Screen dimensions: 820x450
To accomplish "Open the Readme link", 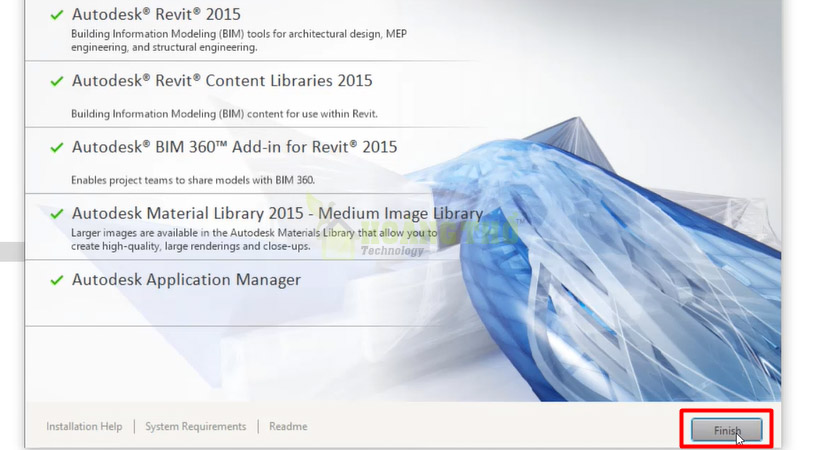I will click(x=288, y=426).
